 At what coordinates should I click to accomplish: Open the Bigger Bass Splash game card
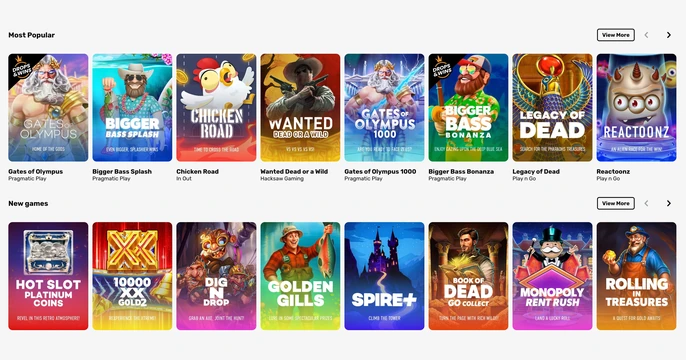[x=132, y=108]
